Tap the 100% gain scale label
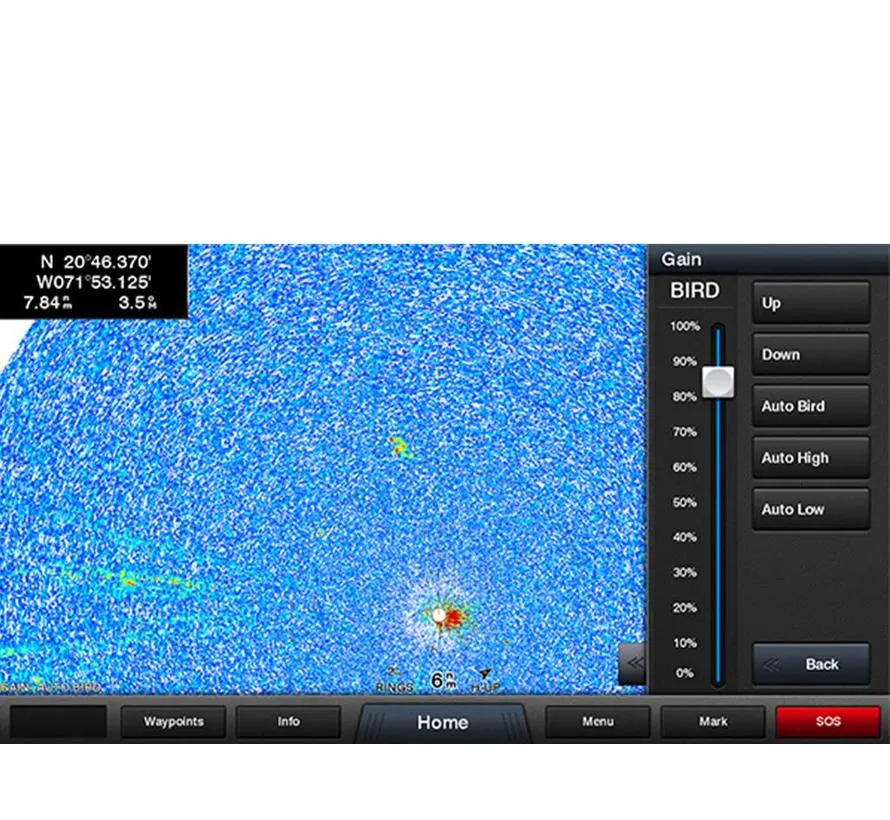Image resolution: width=890 pixels, height=820 pixels. (685, 326)
